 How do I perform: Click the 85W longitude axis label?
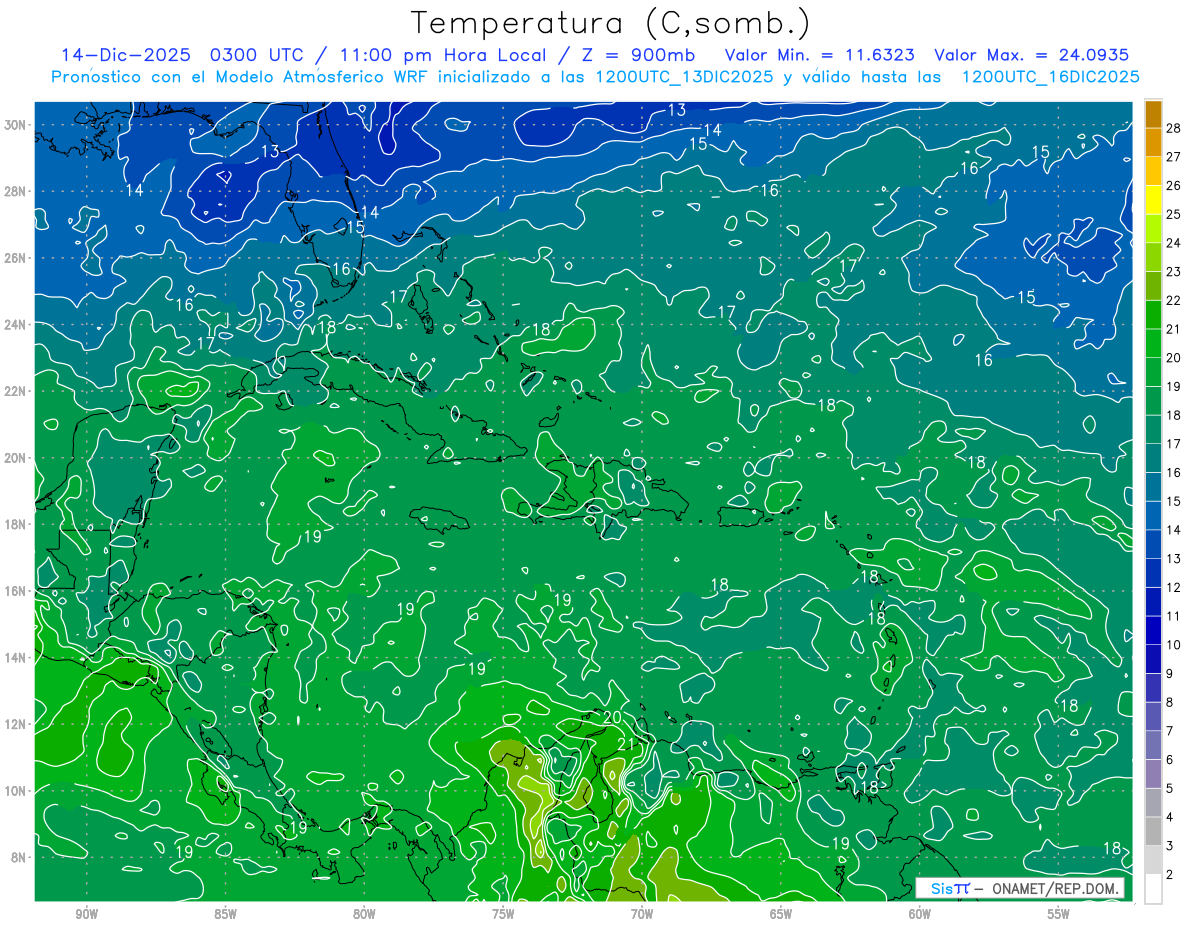click(225, 915)
